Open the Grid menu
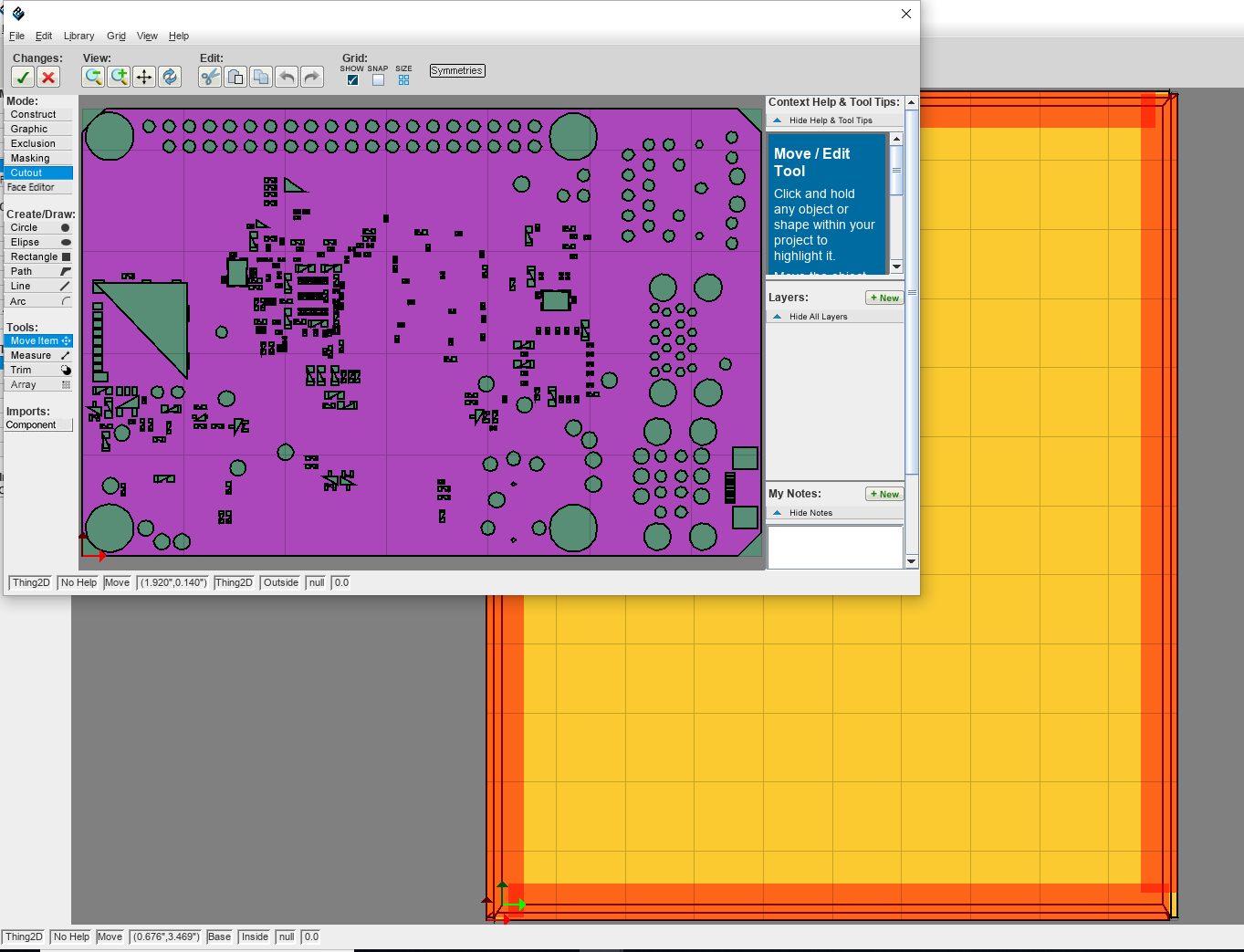Viewport: 1244px width, 952px height. [x=116, y=36]
